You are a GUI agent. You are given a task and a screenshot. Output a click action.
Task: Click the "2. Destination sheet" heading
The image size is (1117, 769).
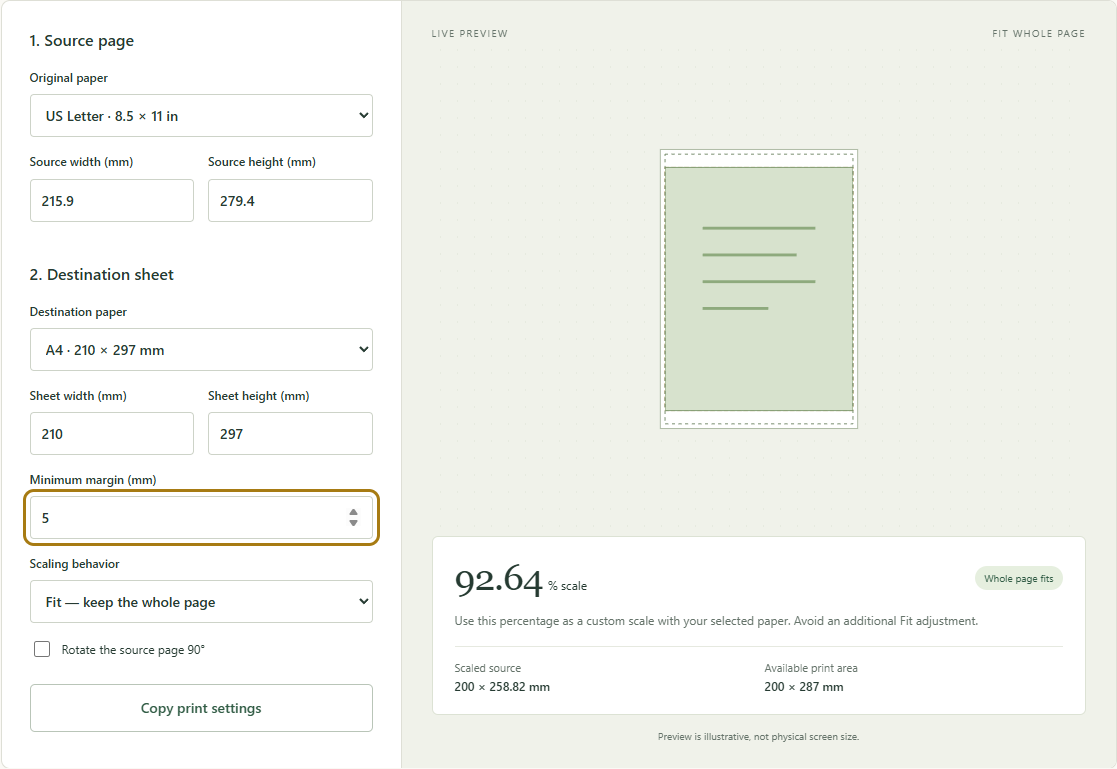(102, 274)
